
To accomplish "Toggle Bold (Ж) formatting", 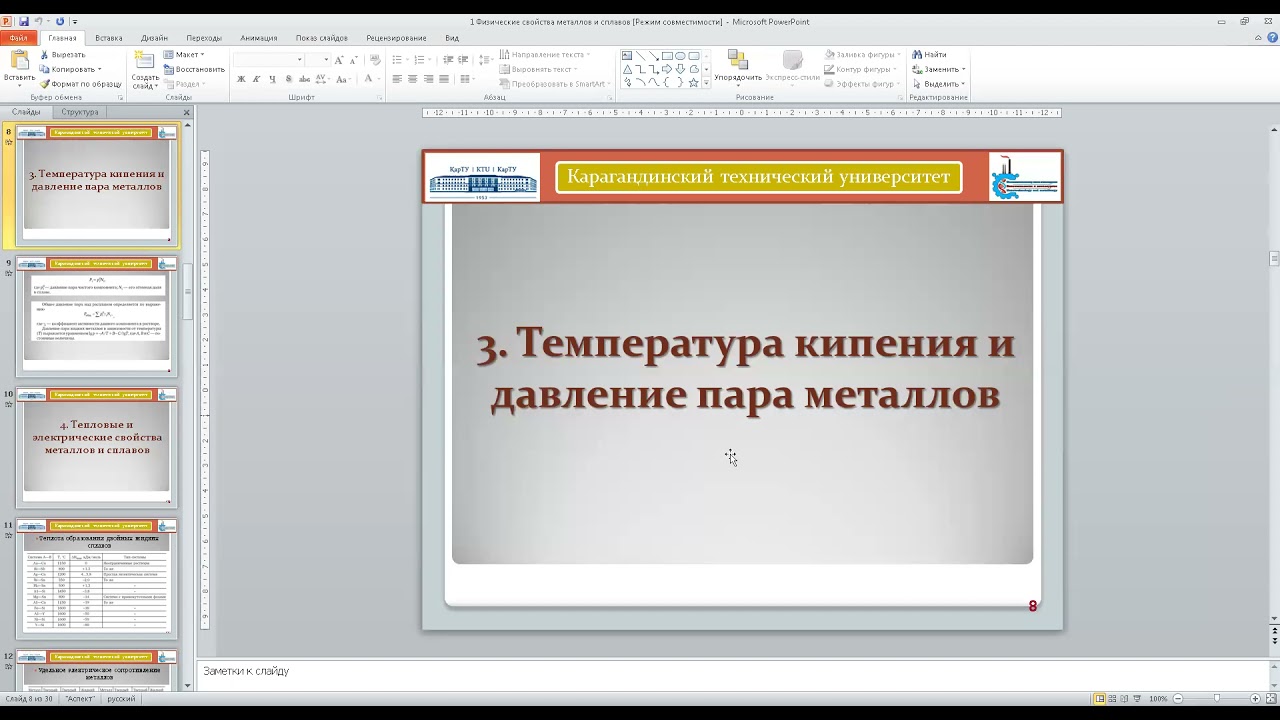I will (241, 79).
